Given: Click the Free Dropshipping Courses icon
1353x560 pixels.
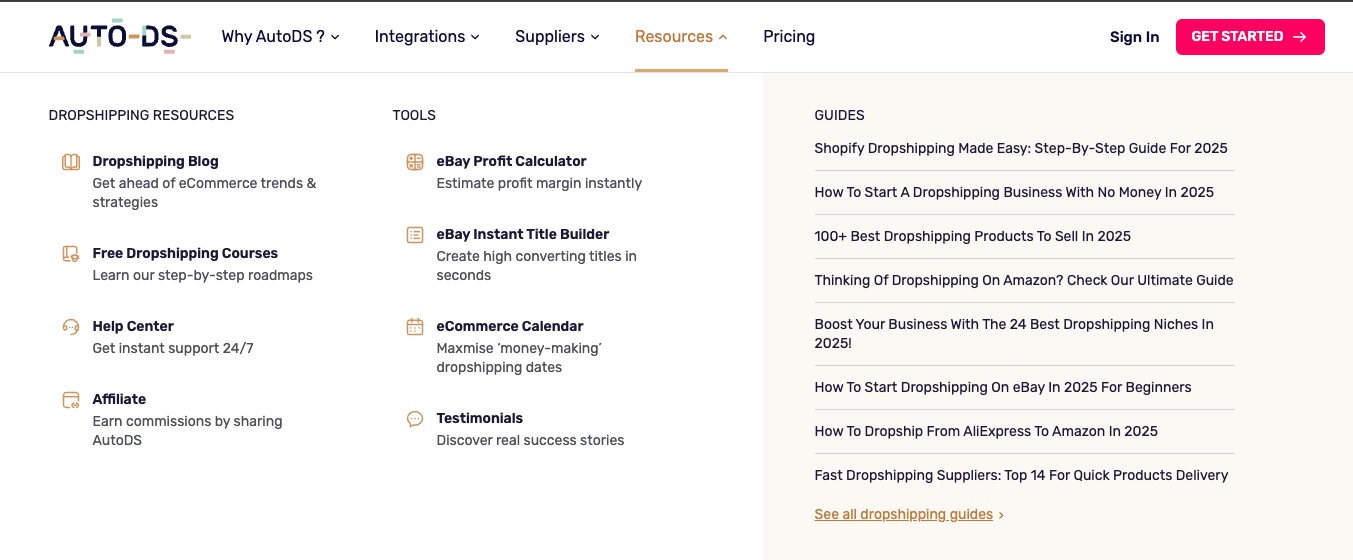Looking at the screenshot, I should (x=71, y=254).
